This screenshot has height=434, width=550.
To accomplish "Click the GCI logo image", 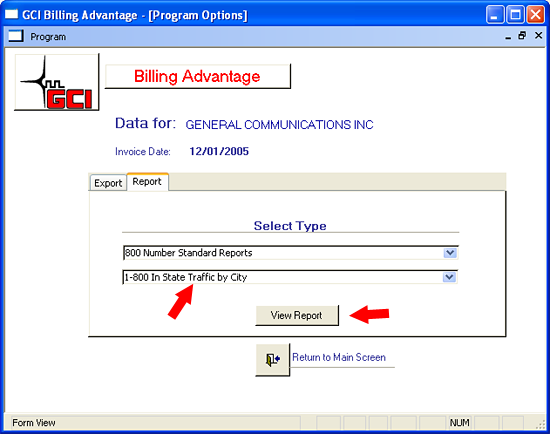I will (56, 82).
